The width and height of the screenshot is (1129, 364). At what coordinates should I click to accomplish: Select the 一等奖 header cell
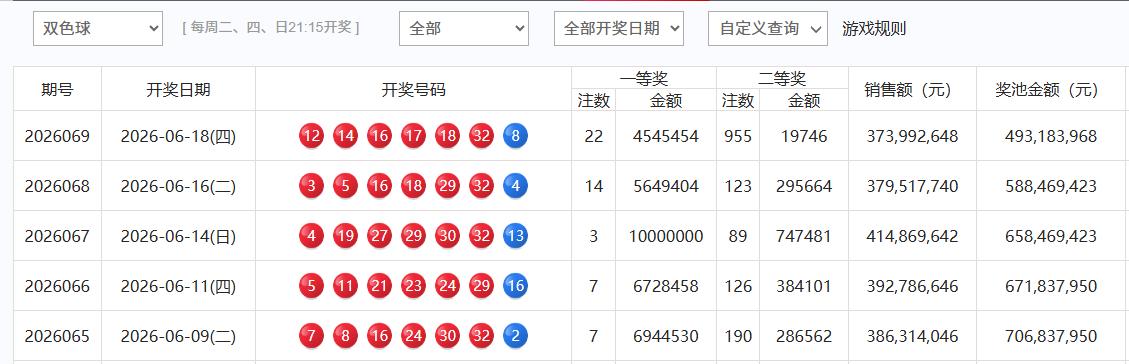click(644, 78)
